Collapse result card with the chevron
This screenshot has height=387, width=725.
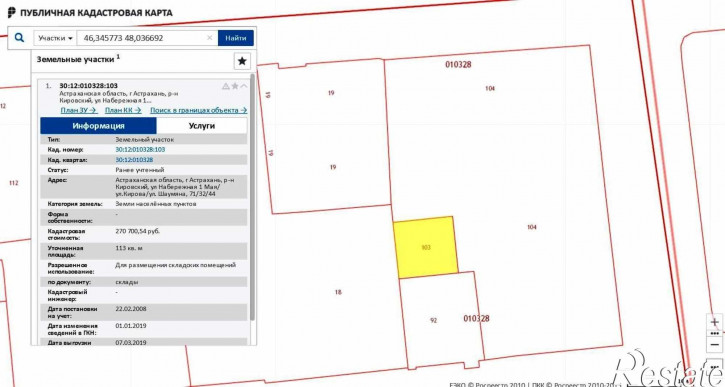(244, 86)
